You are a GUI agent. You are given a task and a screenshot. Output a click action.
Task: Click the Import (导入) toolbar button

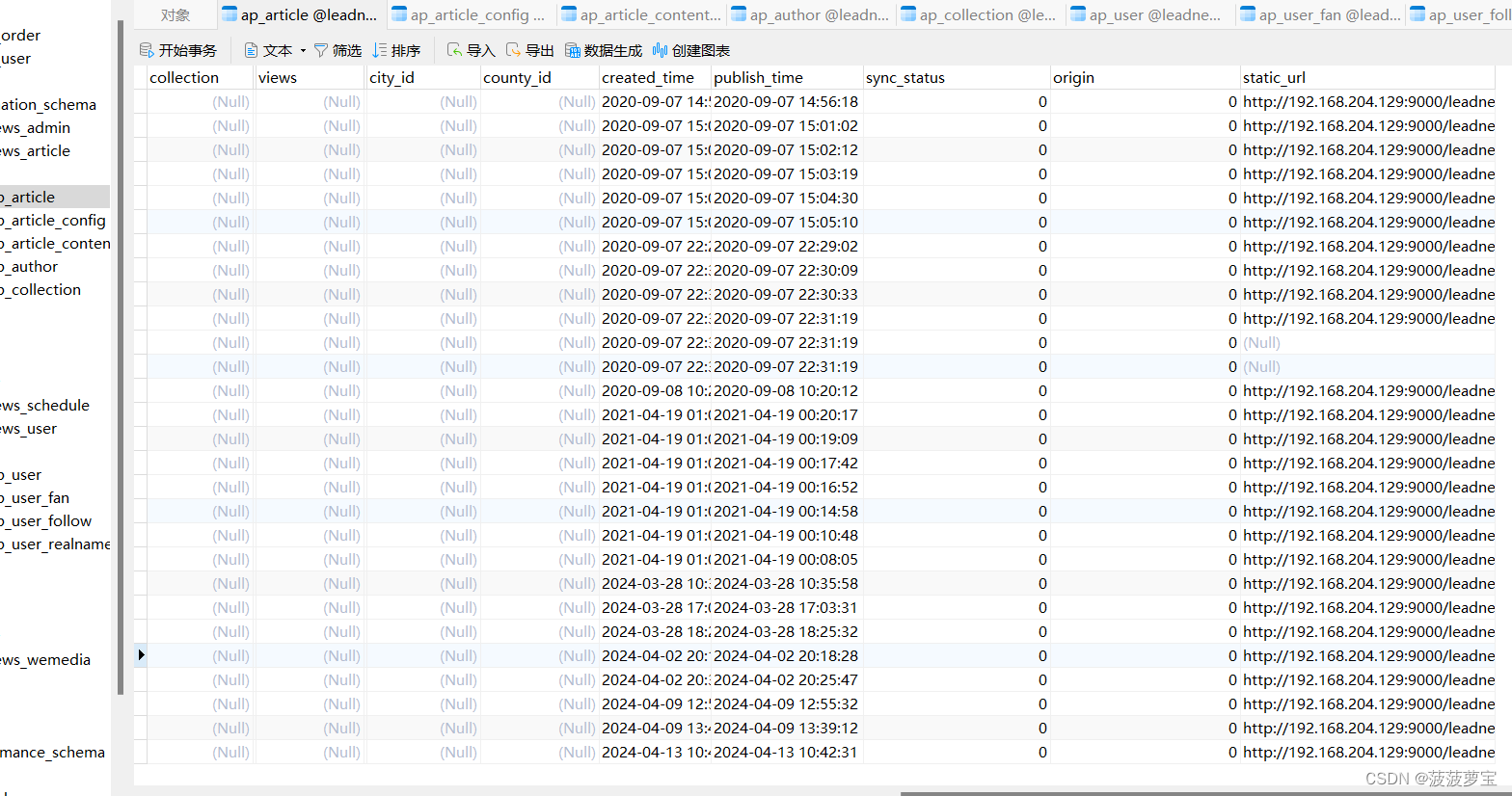472,50
